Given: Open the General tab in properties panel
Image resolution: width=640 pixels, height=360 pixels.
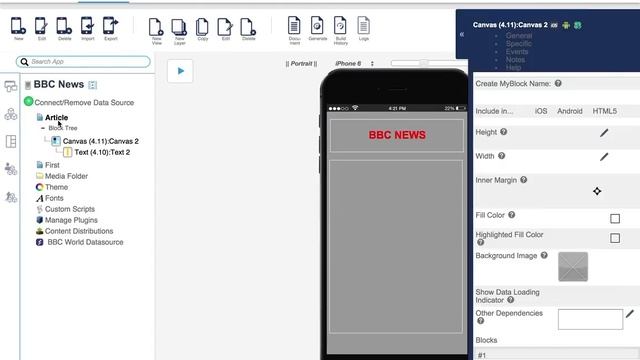Looking at the screenshot, I should pos(519,36).
